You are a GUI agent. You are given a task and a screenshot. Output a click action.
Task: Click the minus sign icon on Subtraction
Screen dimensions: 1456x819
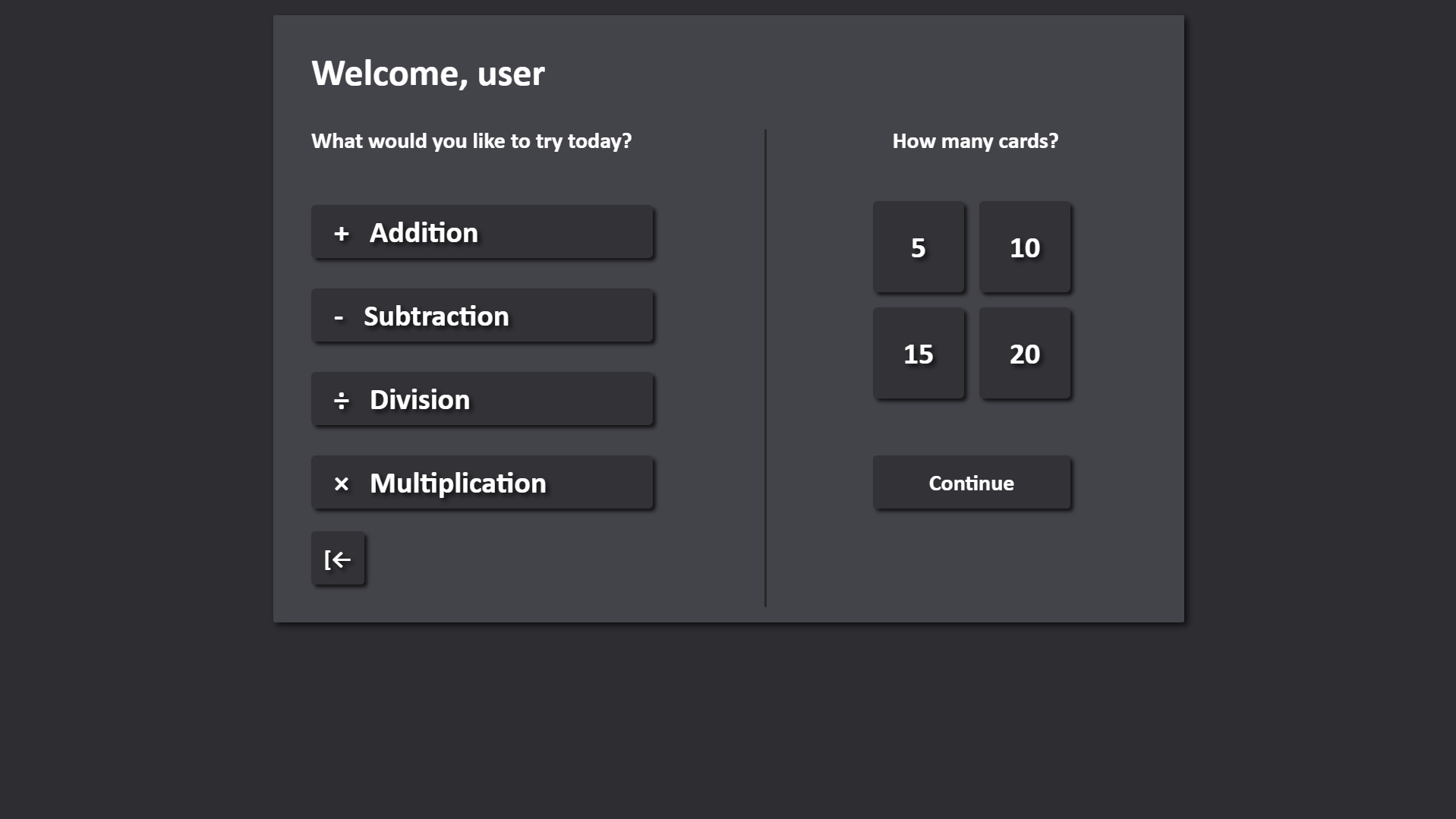[x=339, y=317]
